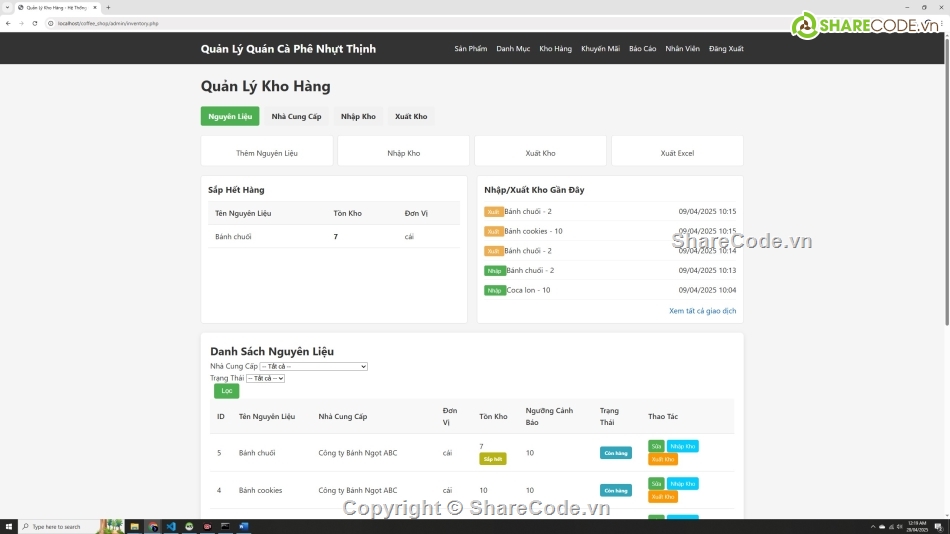Click Bánh chuối in the Sắp Hết Hàng table
The width and height of the screenshot is (950, 534).
233,237
